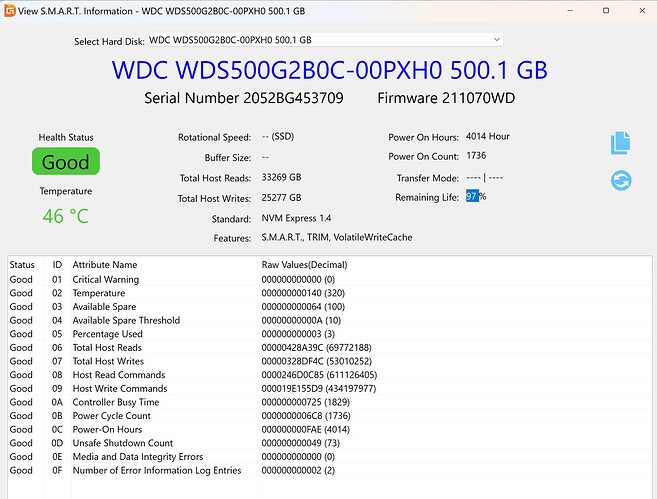Screen dimensions: 657x499
Task: Click the S.M.A.R.T., TRIM, VolatileWriteCache features text
Action: [337, 237]
